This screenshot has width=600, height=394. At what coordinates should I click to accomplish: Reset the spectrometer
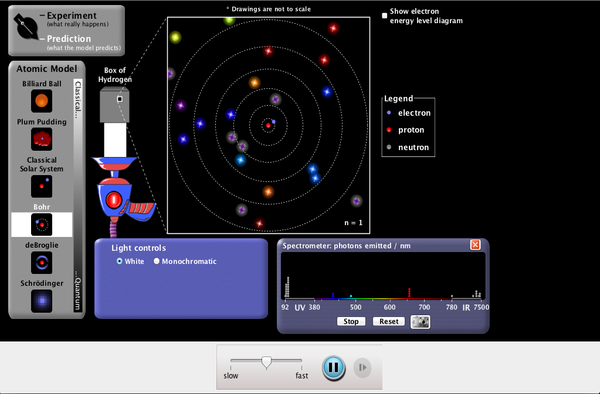coord(388,321)
